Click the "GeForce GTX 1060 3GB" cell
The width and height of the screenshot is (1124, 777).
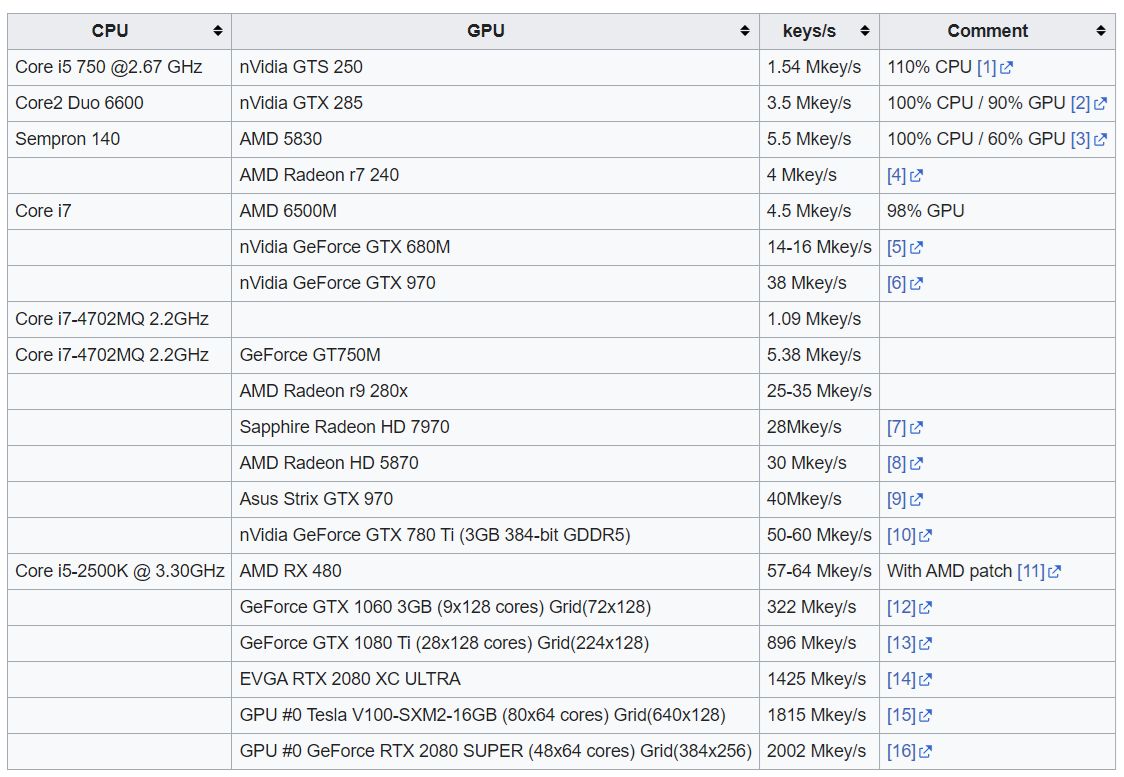click(495, 607)
